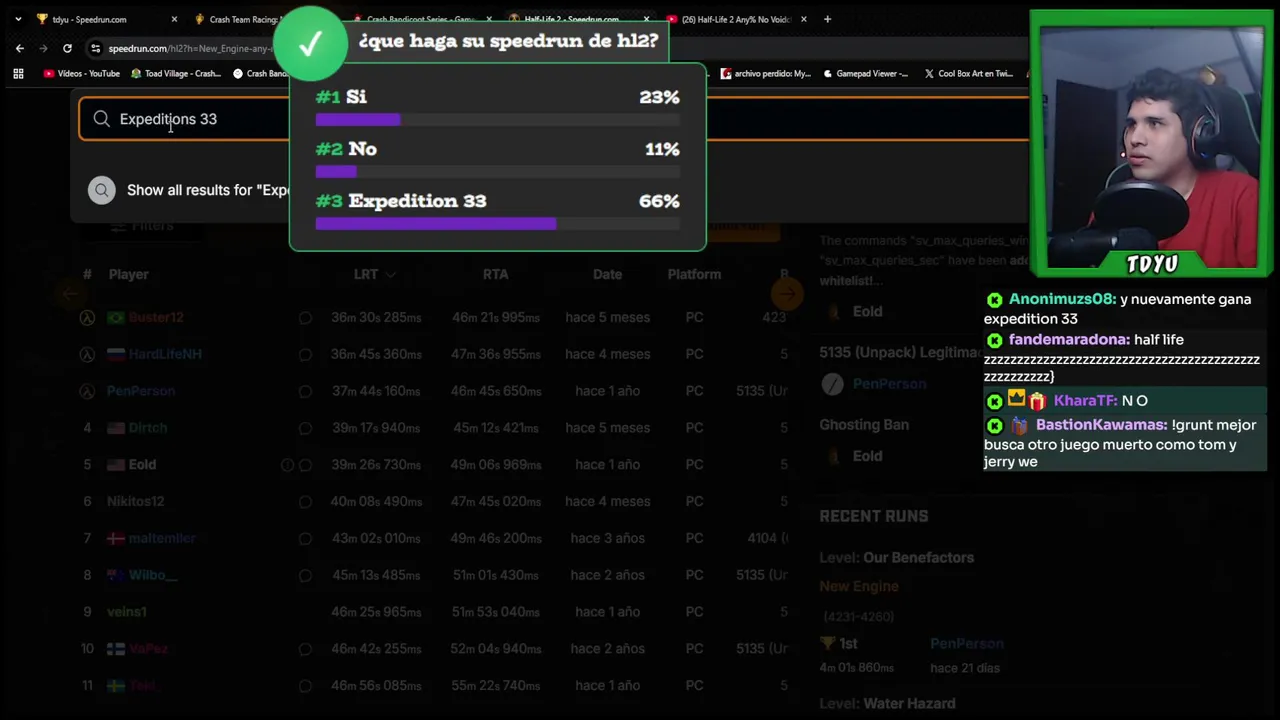
Task: Open the "New Engine" category under Recent Runs
Action: (859, 587)
